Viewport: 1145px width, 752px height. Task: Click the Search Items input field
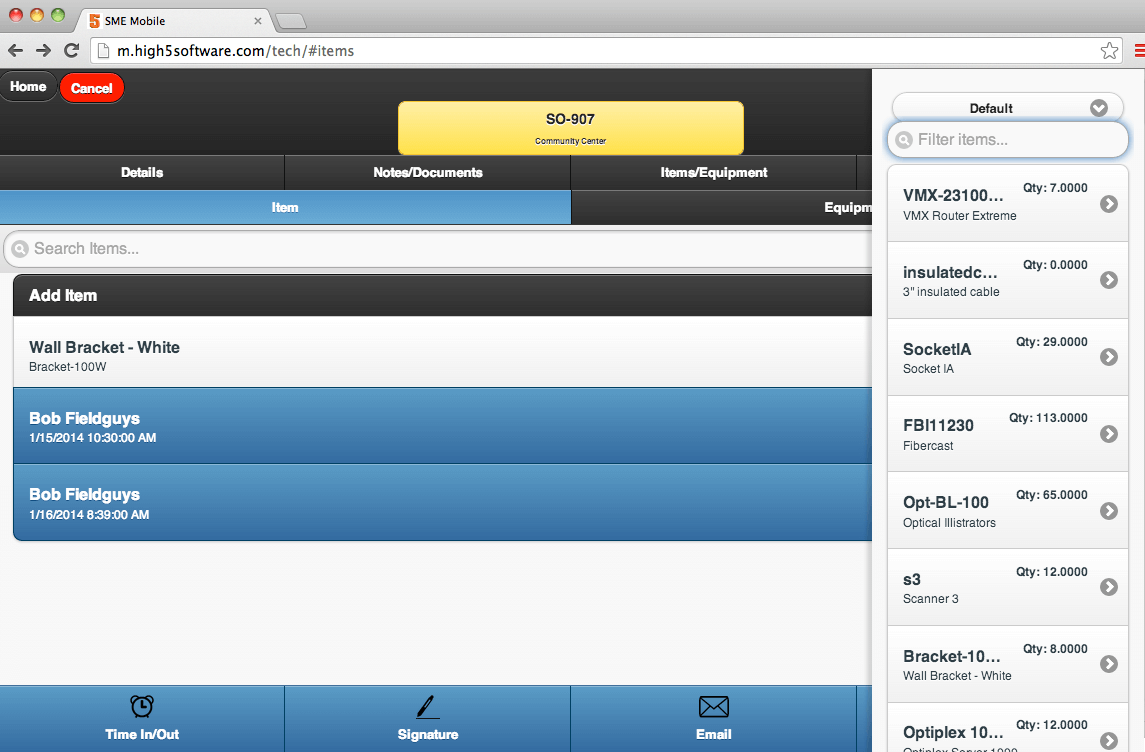[440, 249]
